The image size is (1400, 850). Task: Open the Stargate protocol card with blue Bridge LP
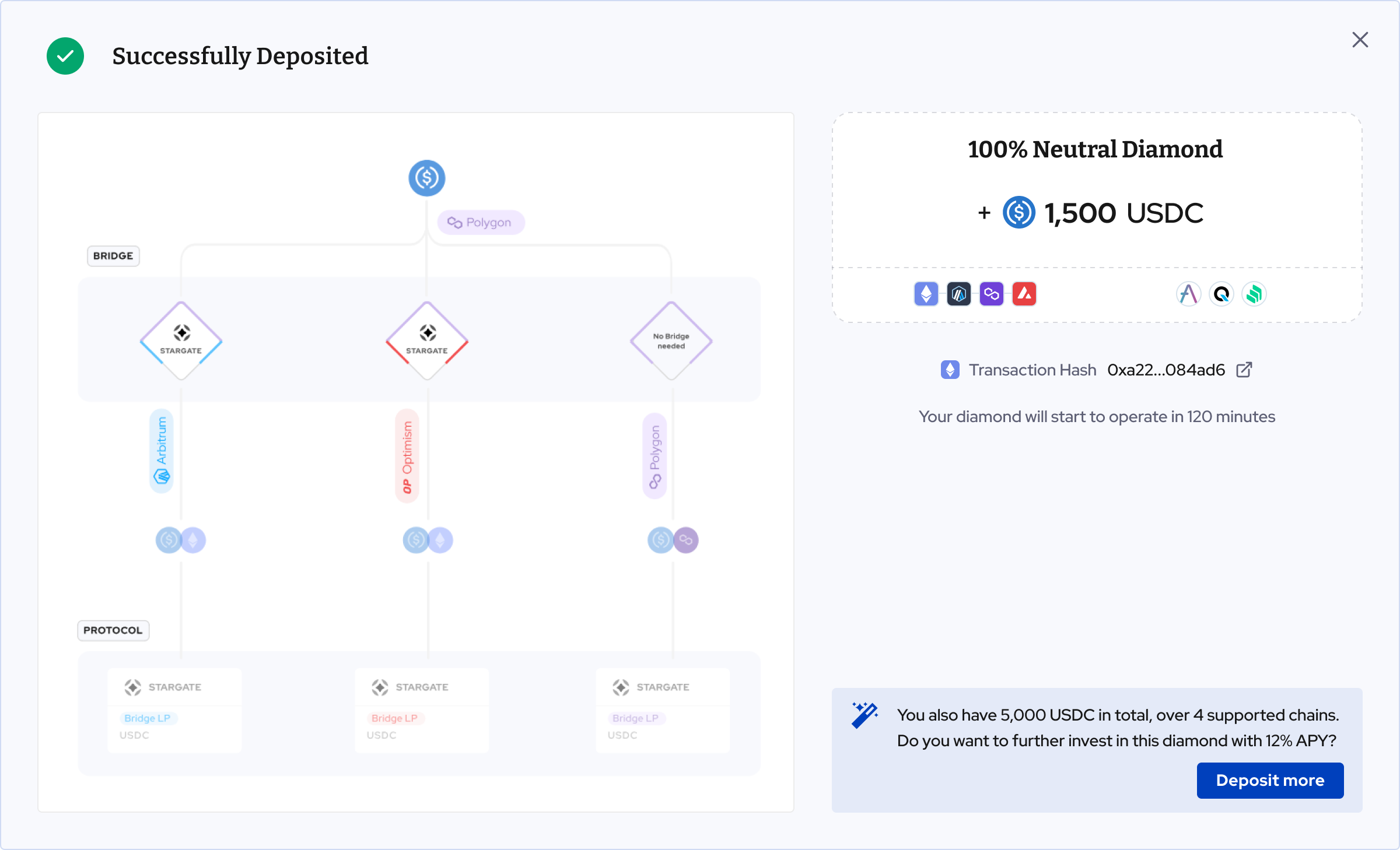(x=174, y=710)
